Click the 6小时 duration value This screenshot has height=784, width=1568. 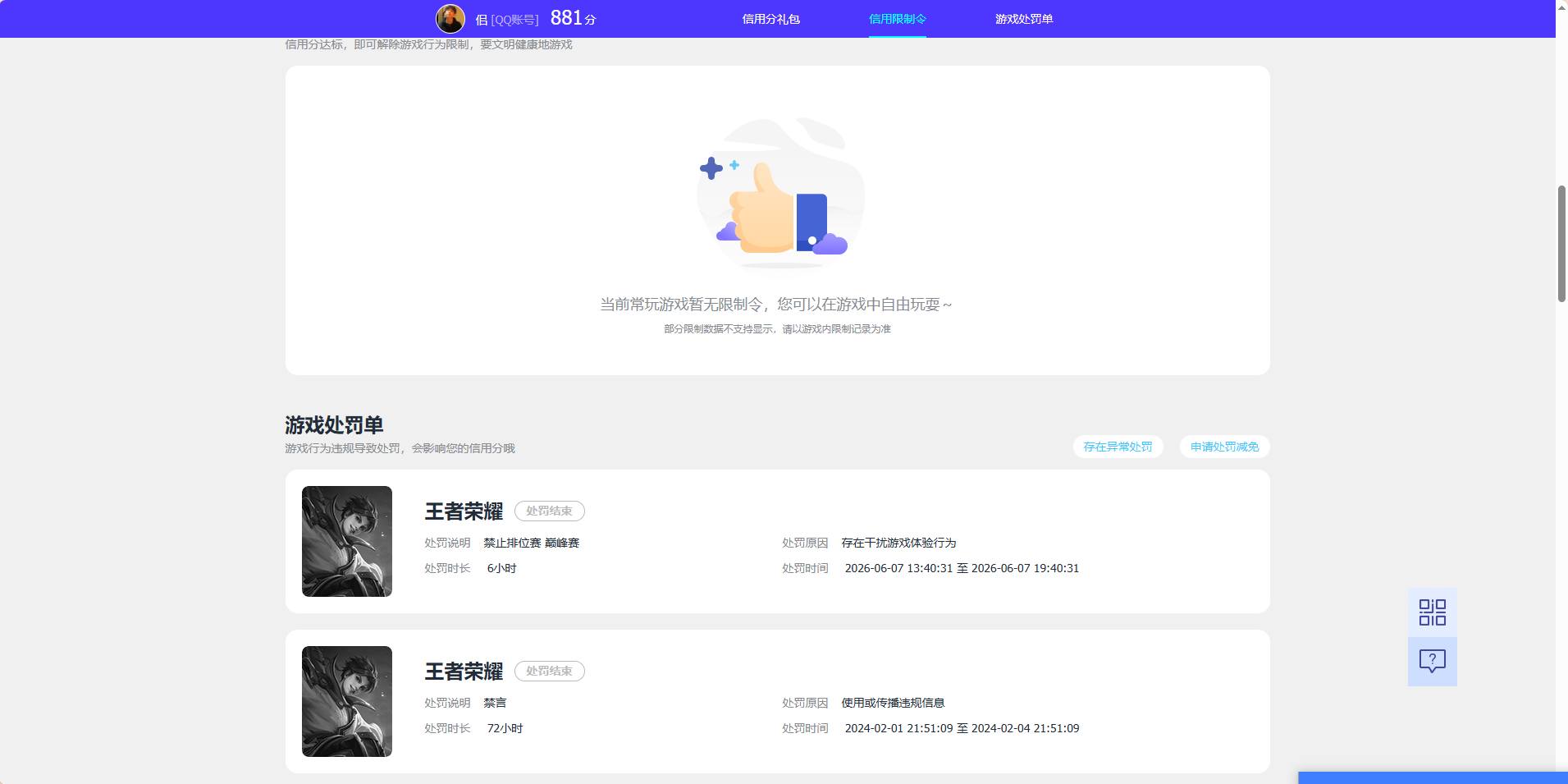pyautogui.click(x=501, y=568)
